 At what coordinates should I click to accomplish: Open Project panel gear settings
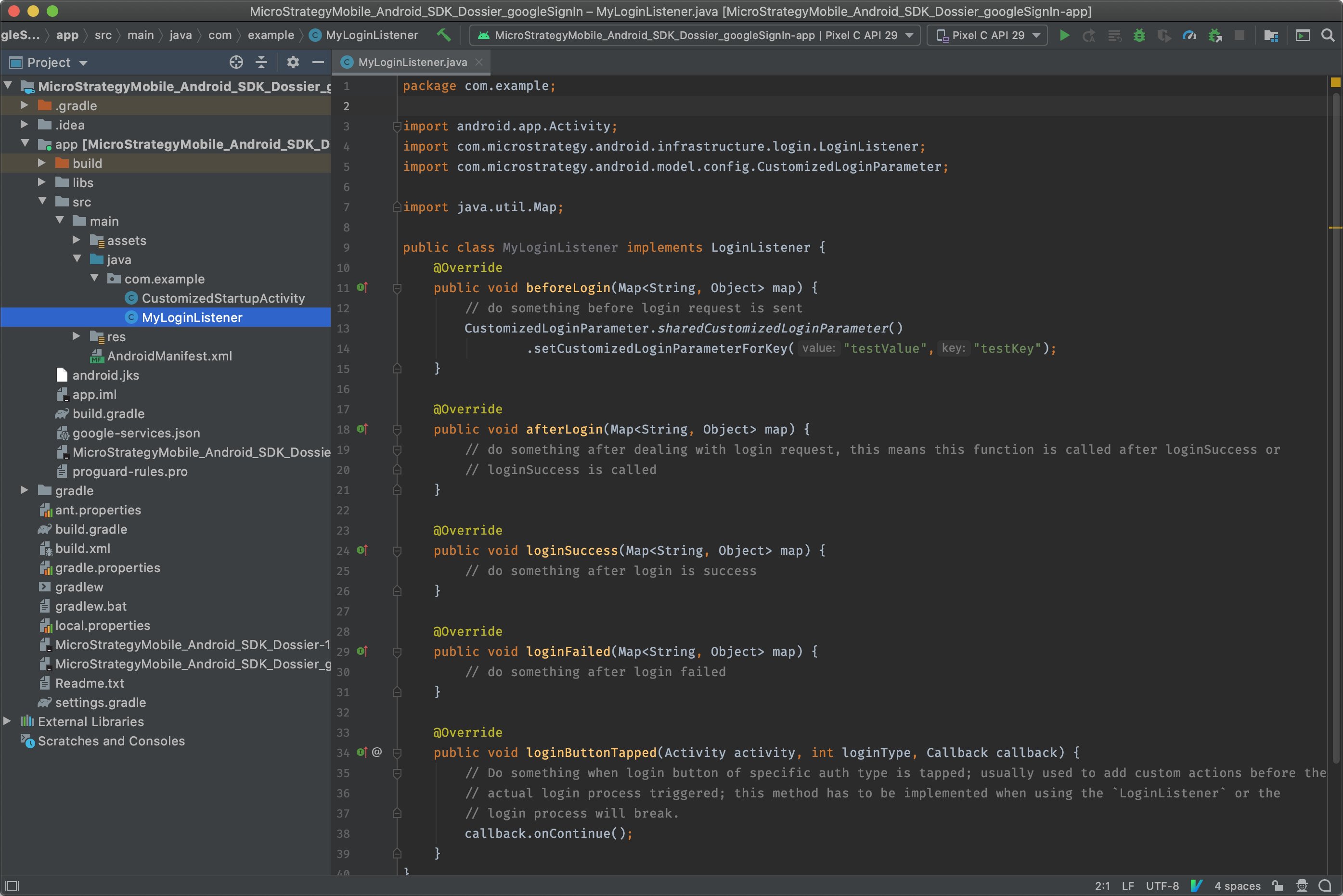point(293,62)
